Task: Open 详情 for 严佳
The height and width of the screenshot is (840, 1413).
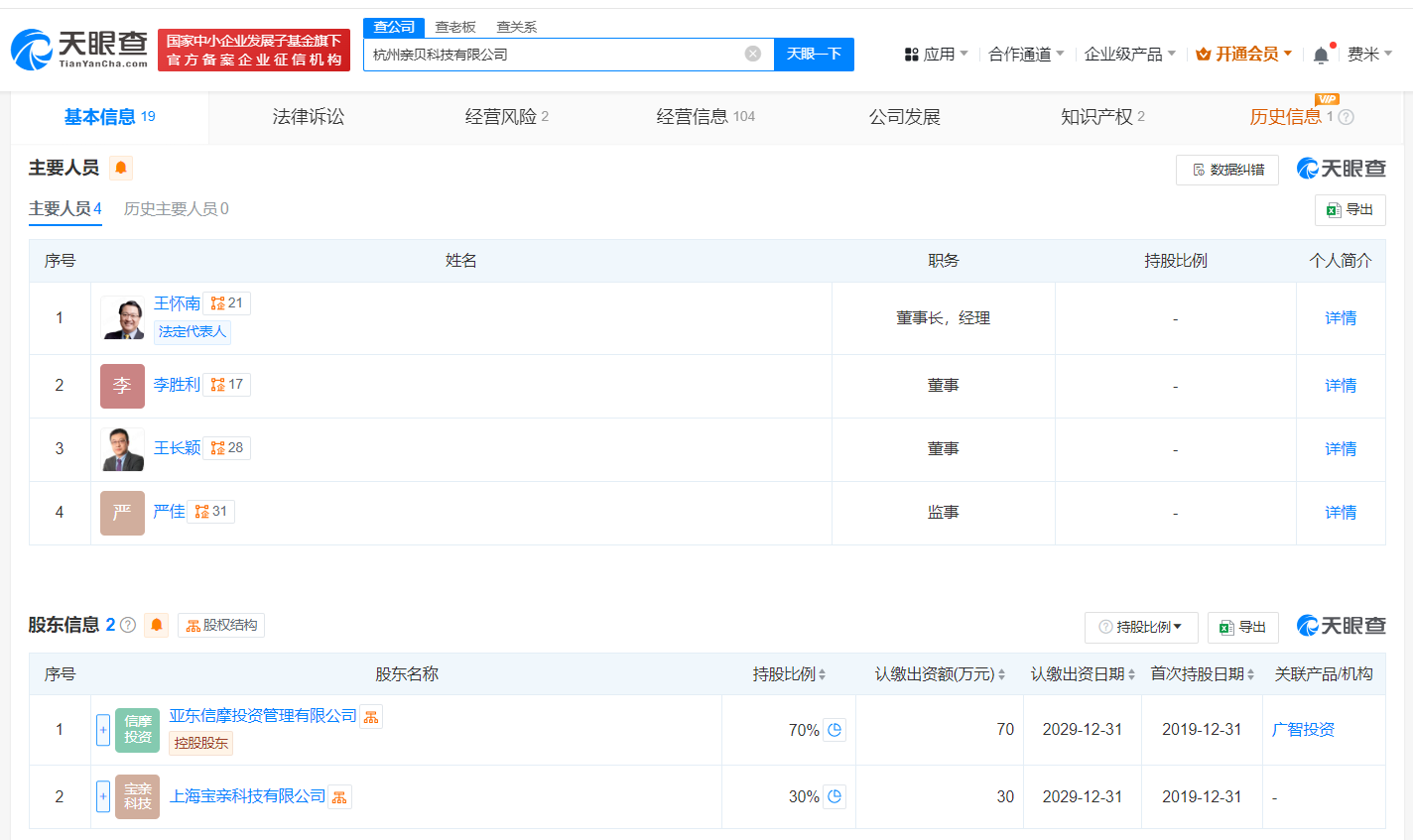Action: (1341, 513)
